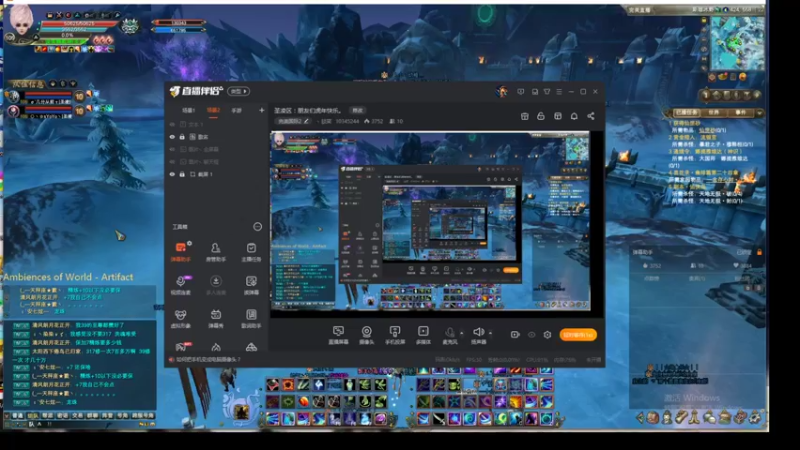Image resolution: width=800 pixels, height=450 pixels.
Task: Click the record camera icon beside the start button
Action: pos(515,335)
